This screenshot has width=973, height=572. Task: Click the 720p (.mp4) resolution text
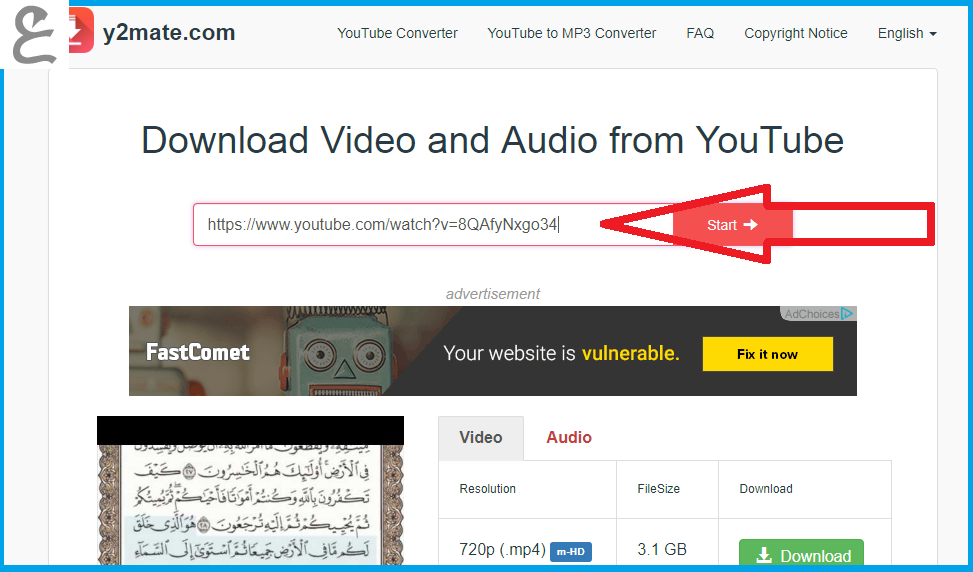502,550
